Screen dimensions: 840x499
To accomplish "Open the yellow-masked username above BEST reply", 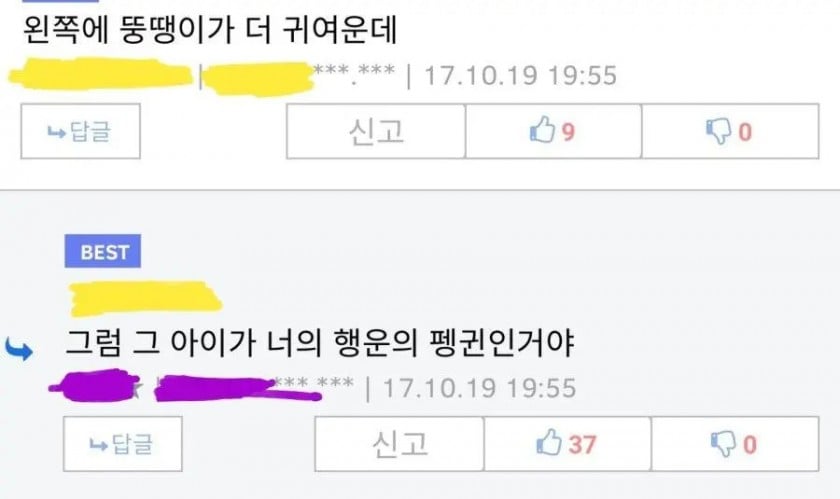I will (145, 298).
